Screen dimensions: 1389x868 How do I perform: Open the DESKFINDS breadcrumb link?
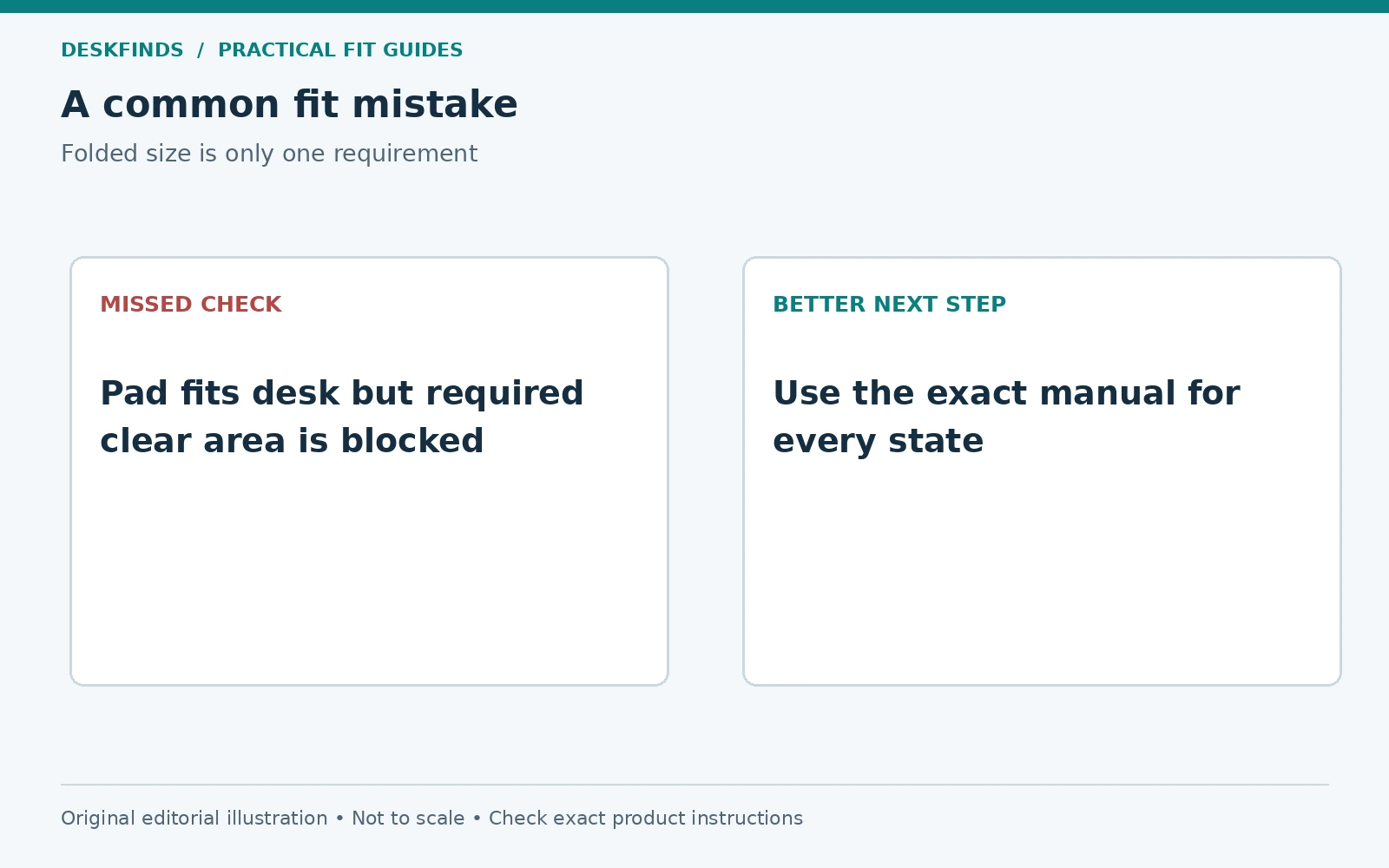click(122, 50)
